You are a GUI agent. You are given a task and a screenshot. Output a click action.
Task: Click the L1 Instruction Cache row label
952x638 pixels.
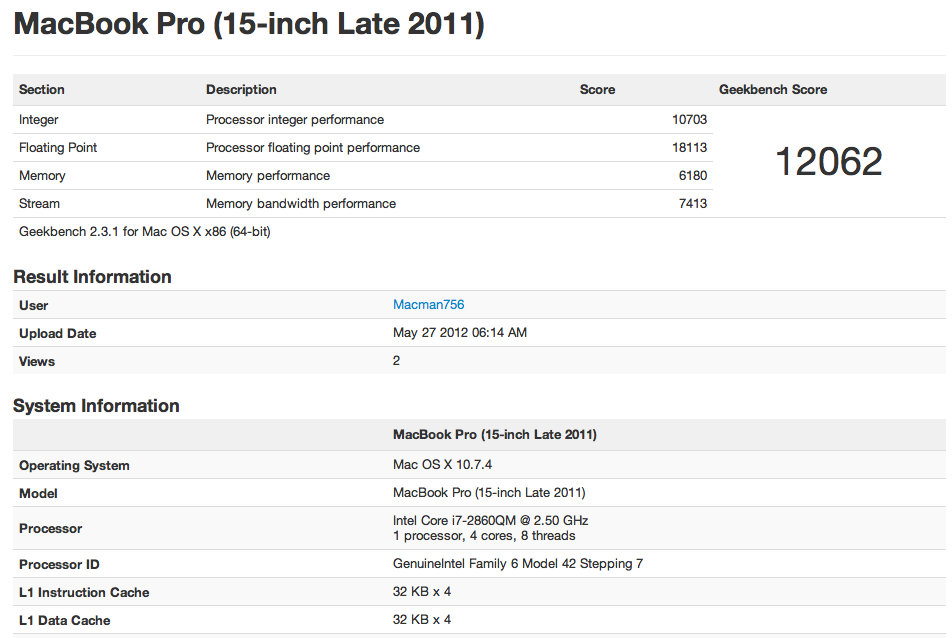point(84,592)
